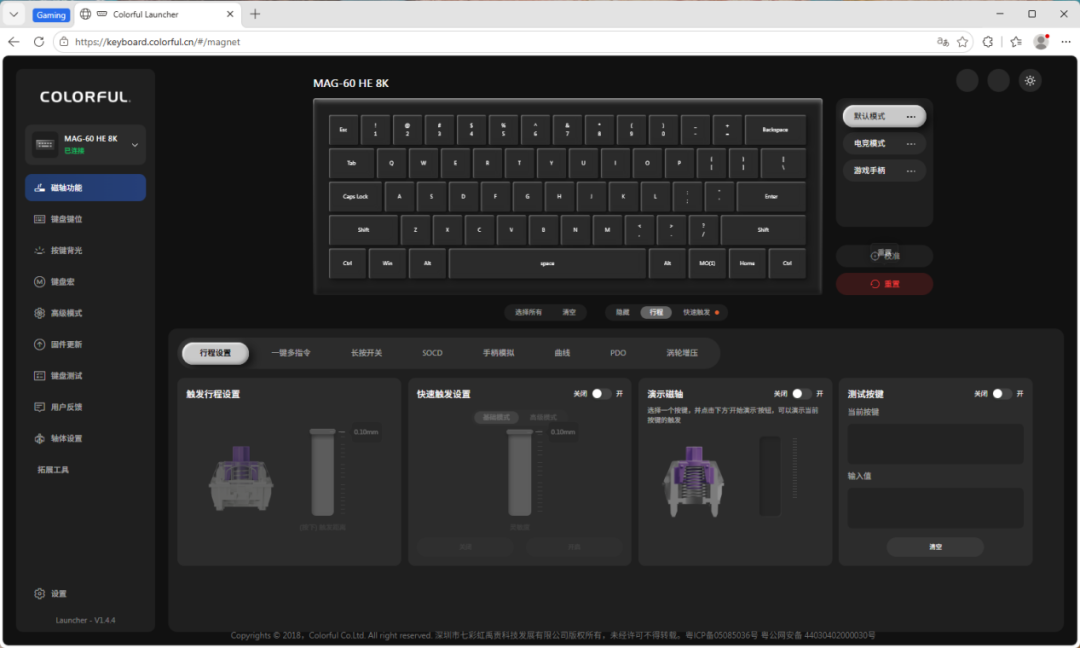Open browser three-dot settings menu
The image size is (1080, 648).
point(1066,42)
